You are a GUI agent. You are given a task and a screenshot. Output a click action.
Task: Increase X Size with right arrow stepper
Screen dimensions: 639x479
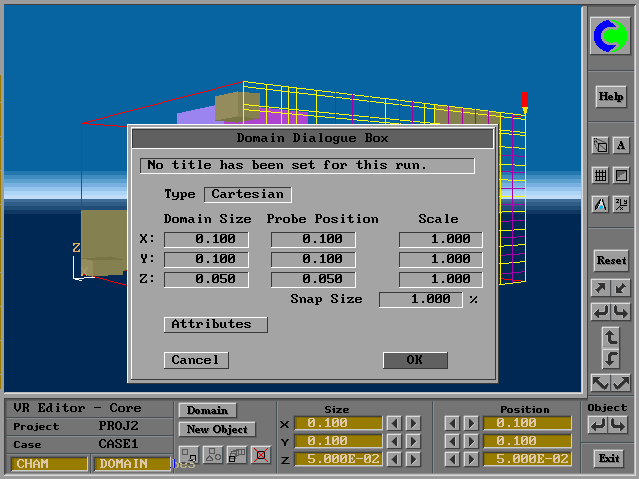[x=413, y=423]
